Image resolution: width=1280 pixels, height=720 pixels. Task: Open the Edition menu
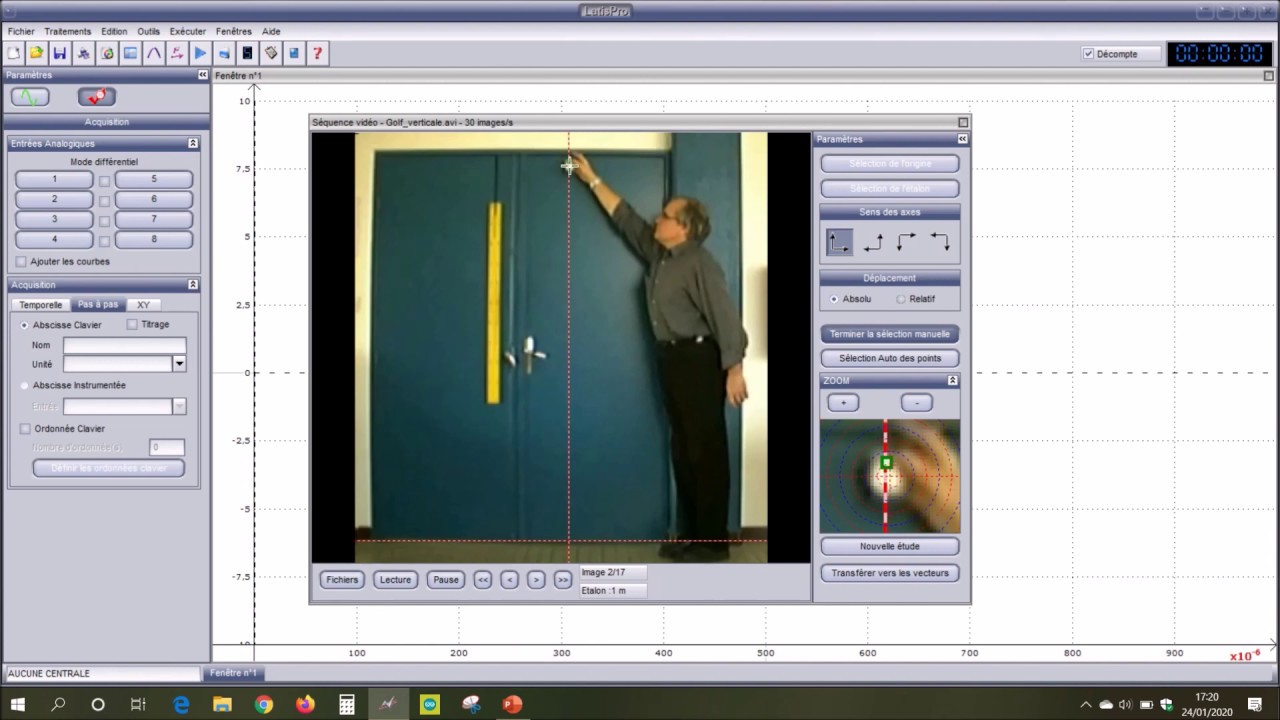point(114,31)
